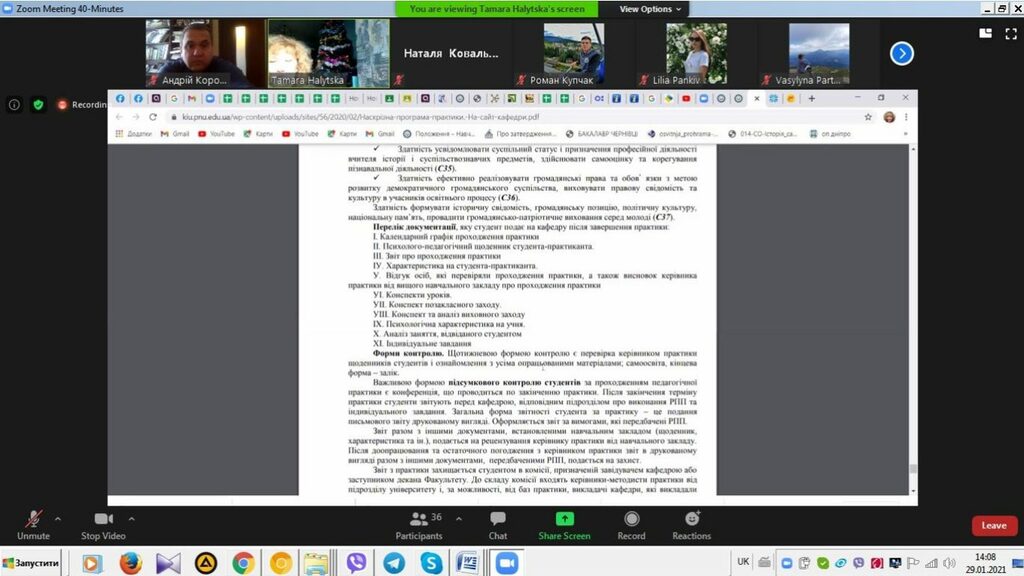Viewport: 1024px width, 576px height.
Task: Open the Запустити start menu button
Action: coord(30,563)
